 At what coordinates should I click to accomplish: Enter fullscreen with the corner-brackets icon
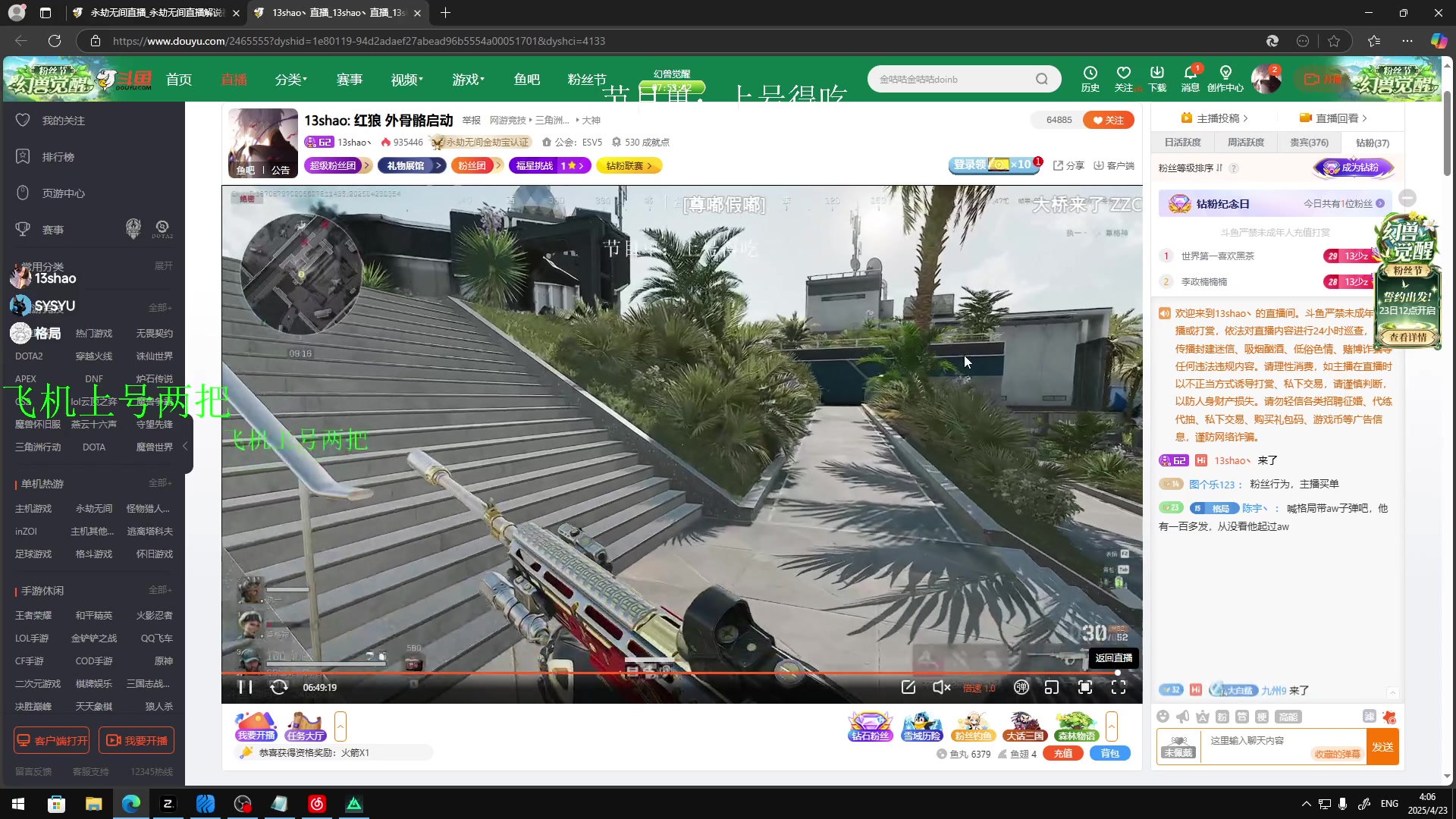coord(1119,687)
